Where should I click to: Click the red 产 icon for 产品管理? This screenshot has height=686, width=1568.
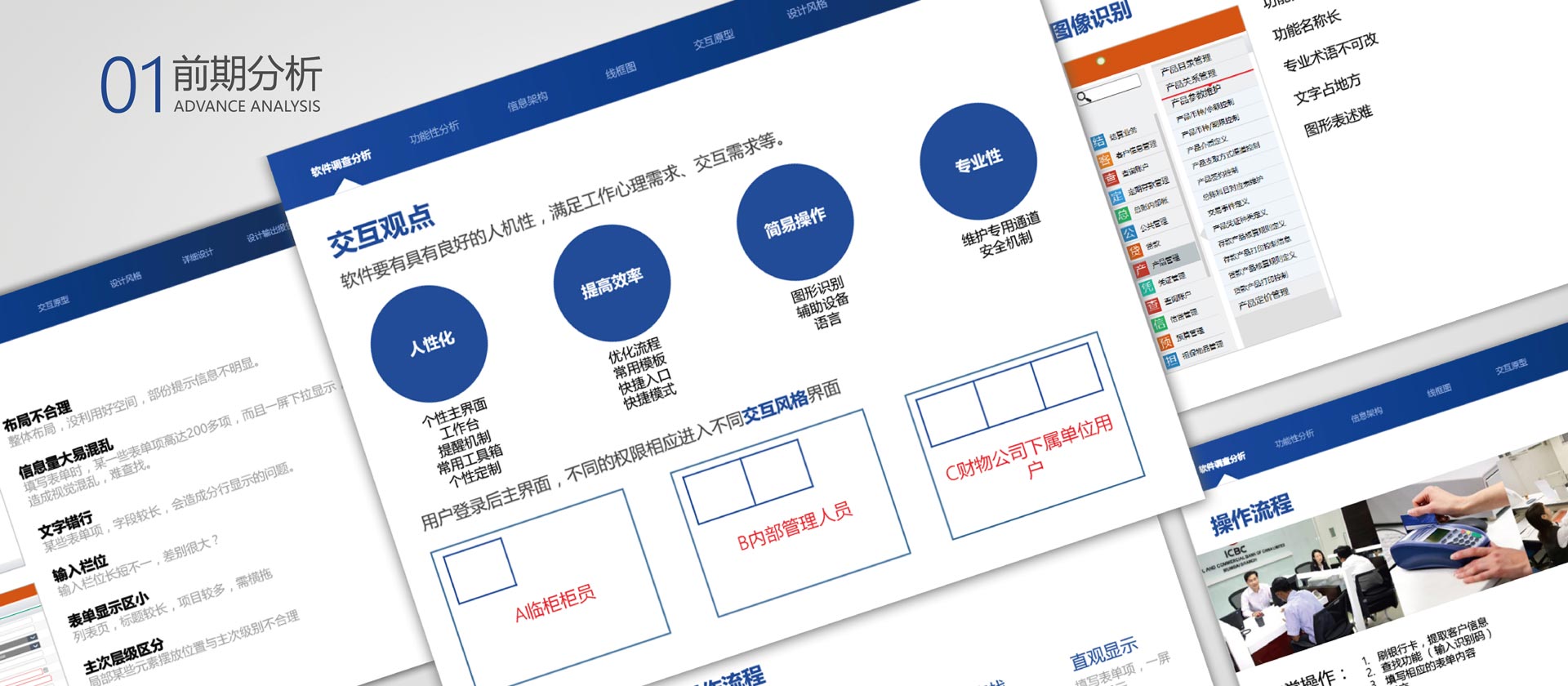click(1141, 269)
